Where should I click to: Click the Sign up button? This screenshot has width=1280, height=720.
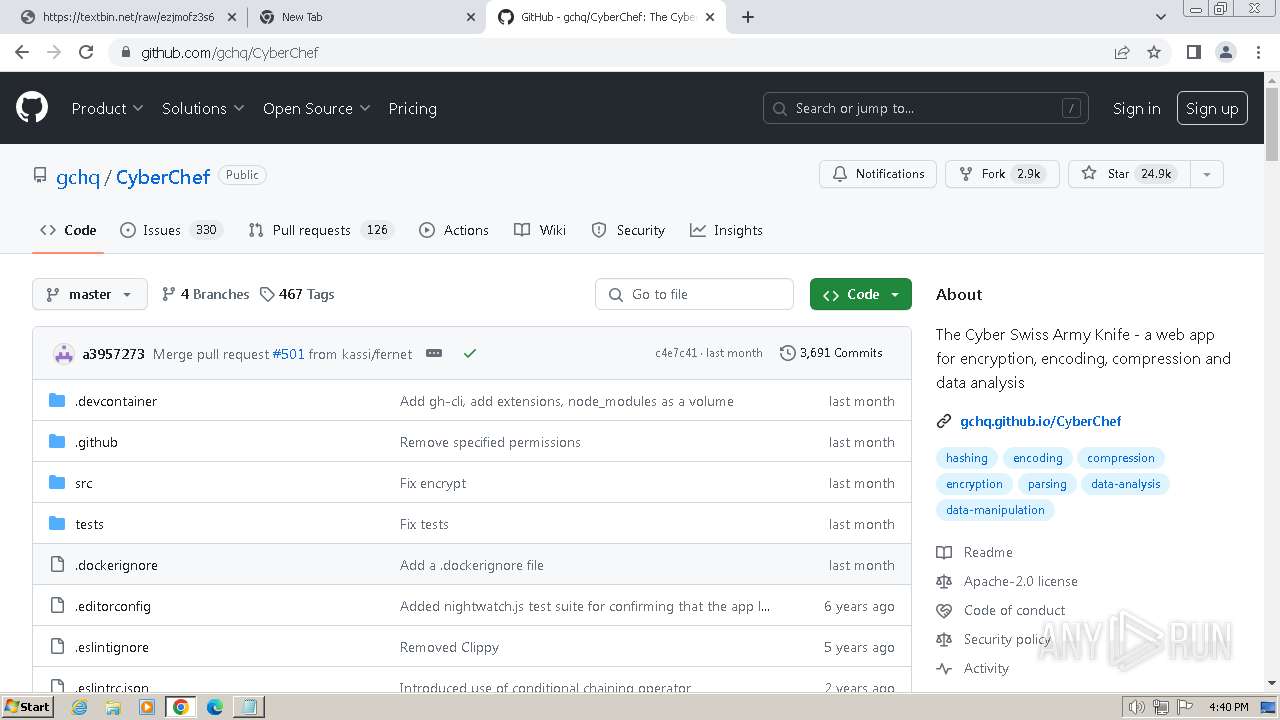pyautogui.click(x=1212, y=108)
